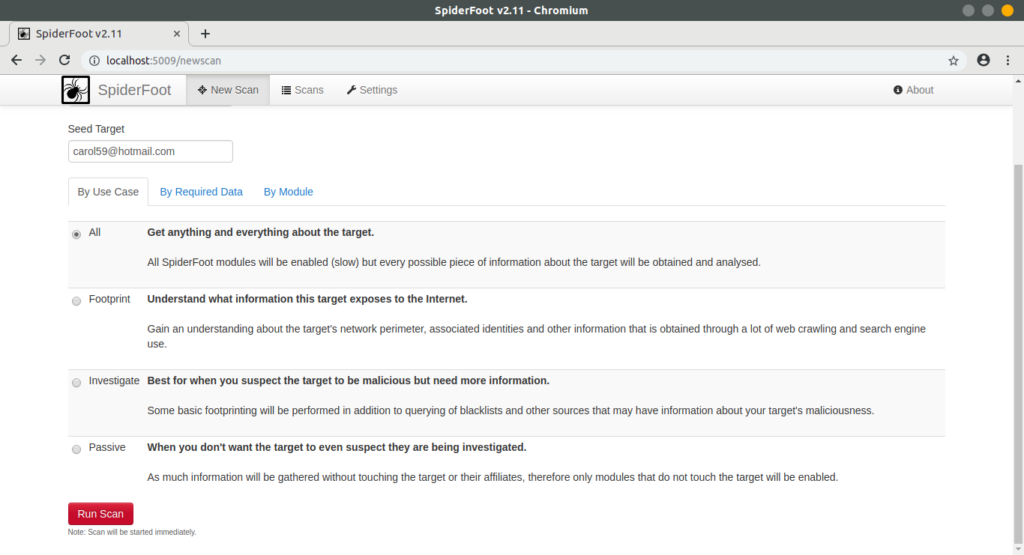
Task: Open the About link
Action: click(913, 90)
